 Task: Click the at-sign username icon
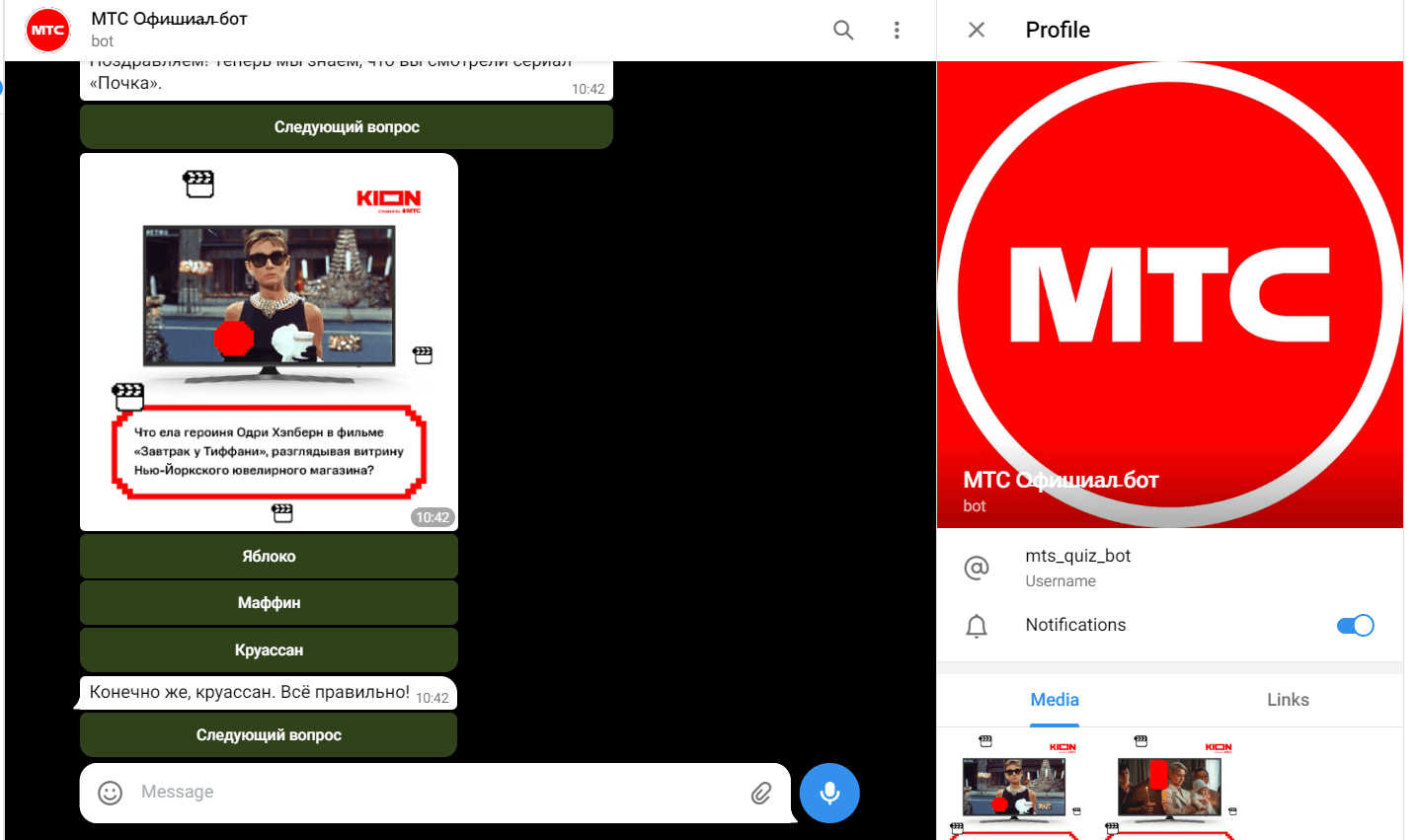(x=977, y=568)
